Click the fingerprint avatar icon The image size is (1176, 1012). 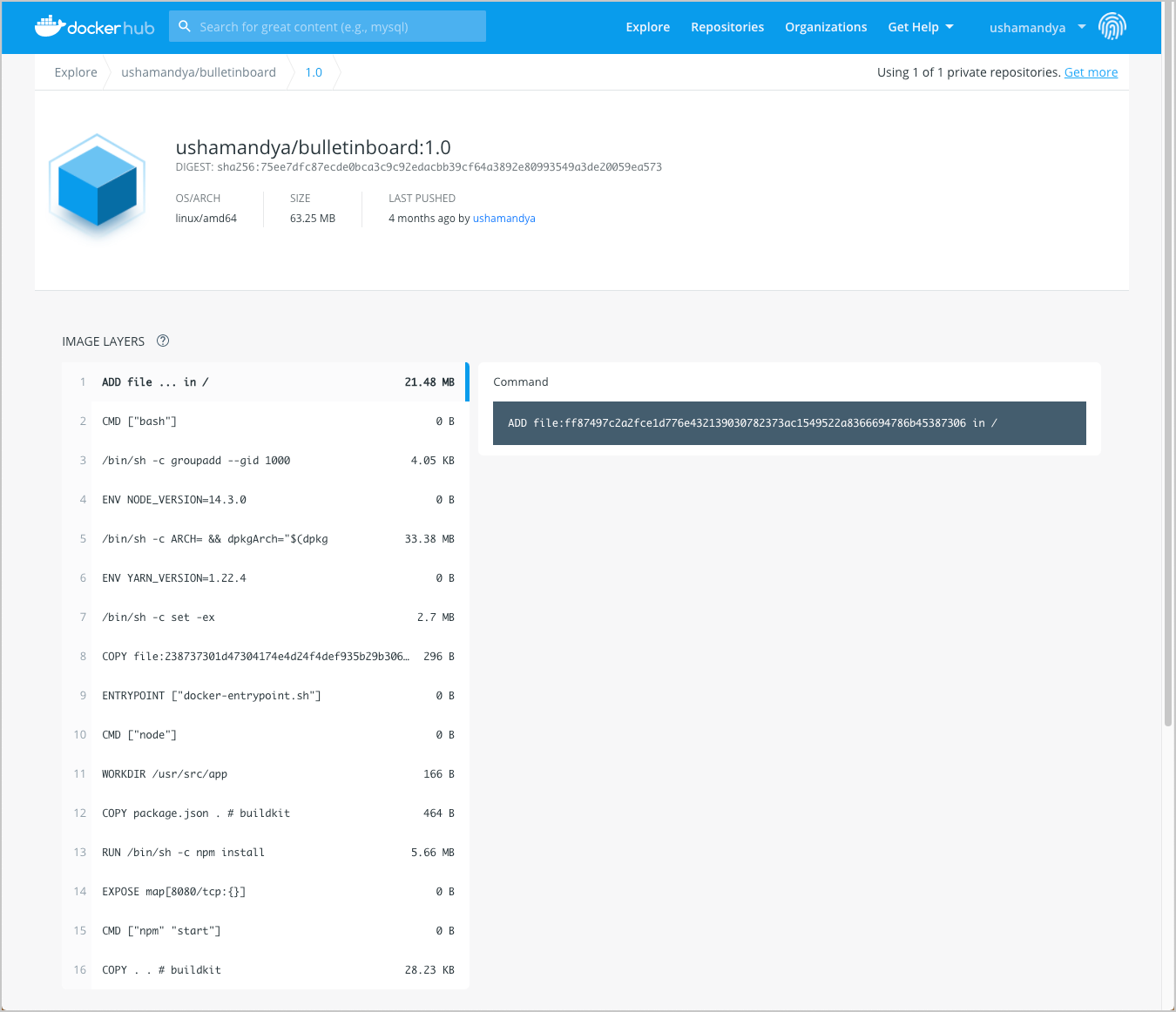[x=1112, y=27]
